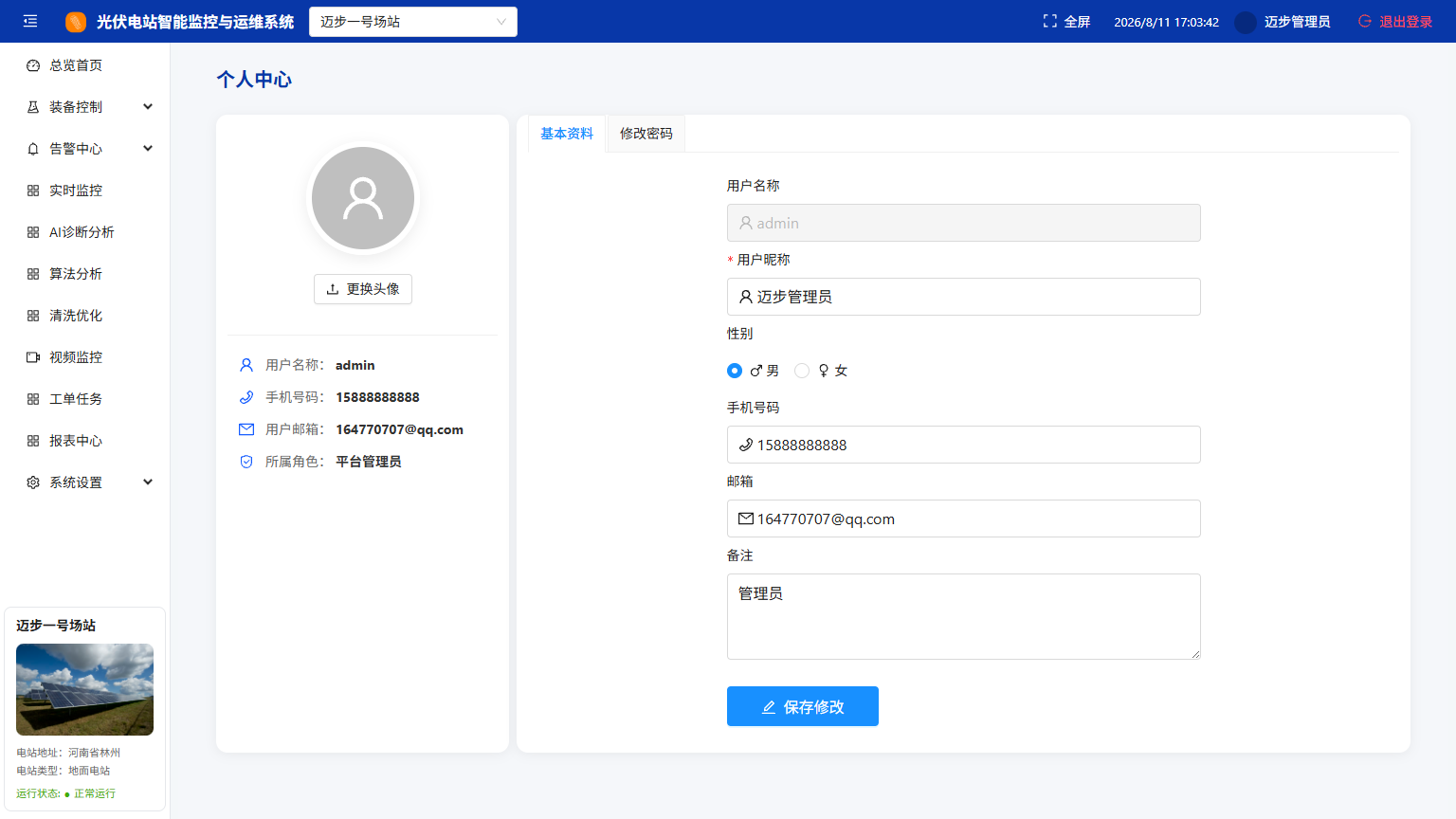Select the 男 gender radio button
1456x819 pixels.
click(735, 371)
